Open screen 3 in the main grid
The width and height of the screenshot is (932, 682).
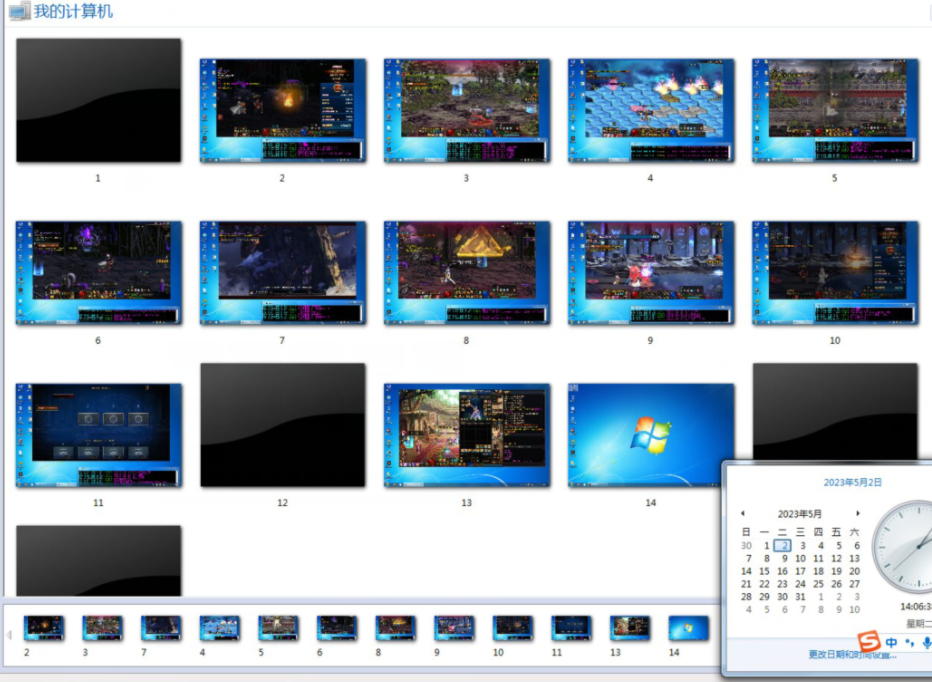coord(467,110)
